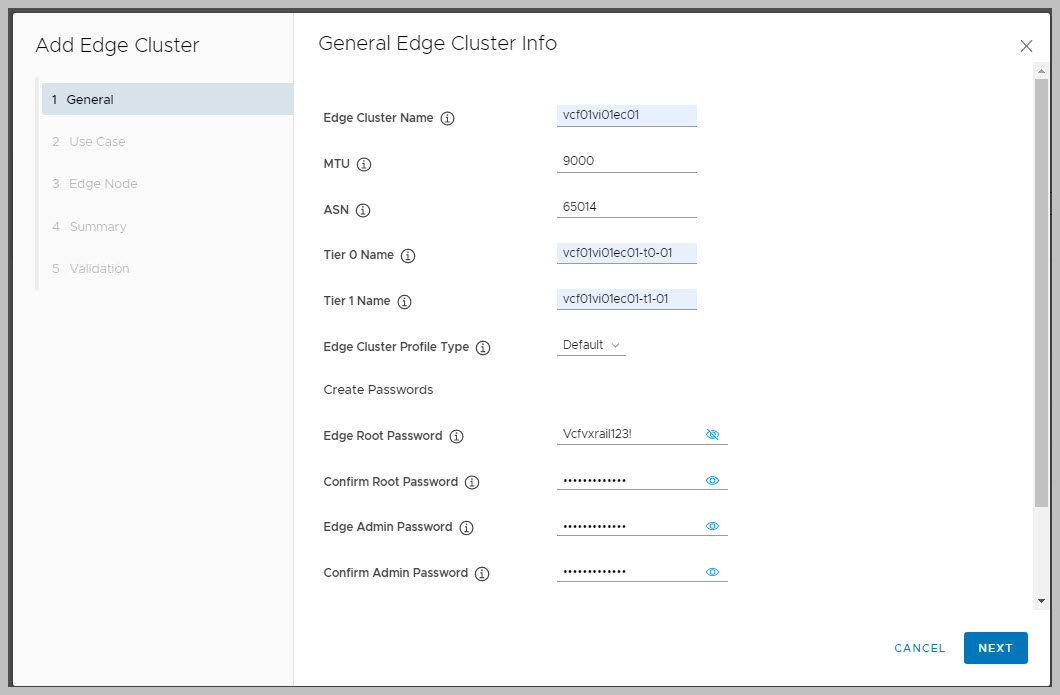
Task: Click Edge Root Password info icon
Action: pyautogui.click(x=457, y=437)
